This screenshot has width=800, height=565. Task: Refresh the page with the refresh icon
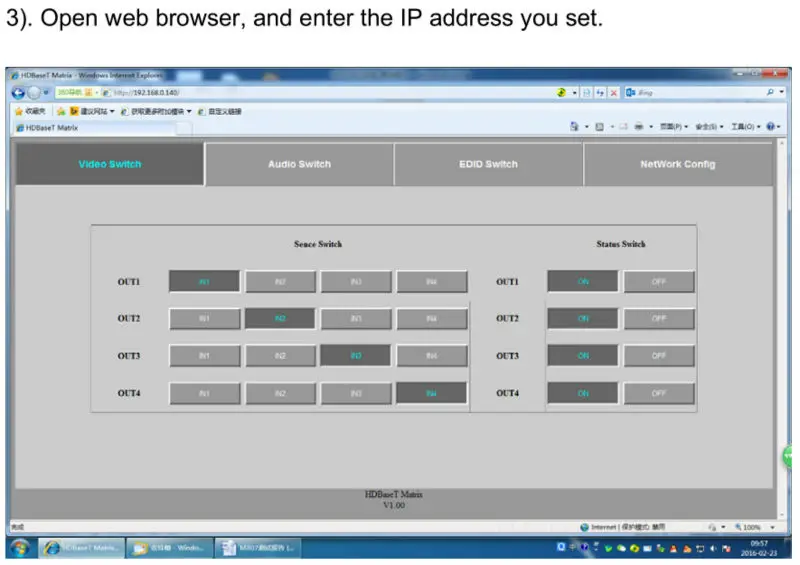pyautogui.click(x=600, y=93)
